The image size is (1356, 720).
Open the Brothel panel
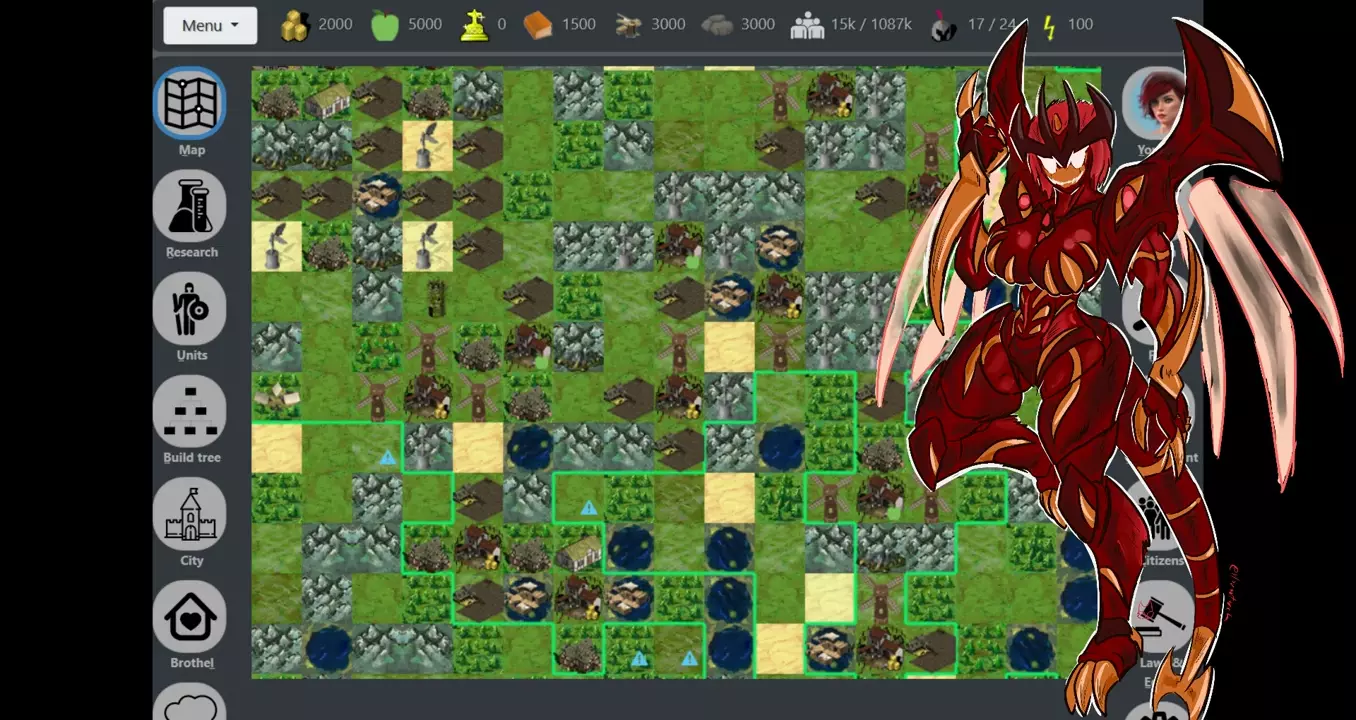190,617
